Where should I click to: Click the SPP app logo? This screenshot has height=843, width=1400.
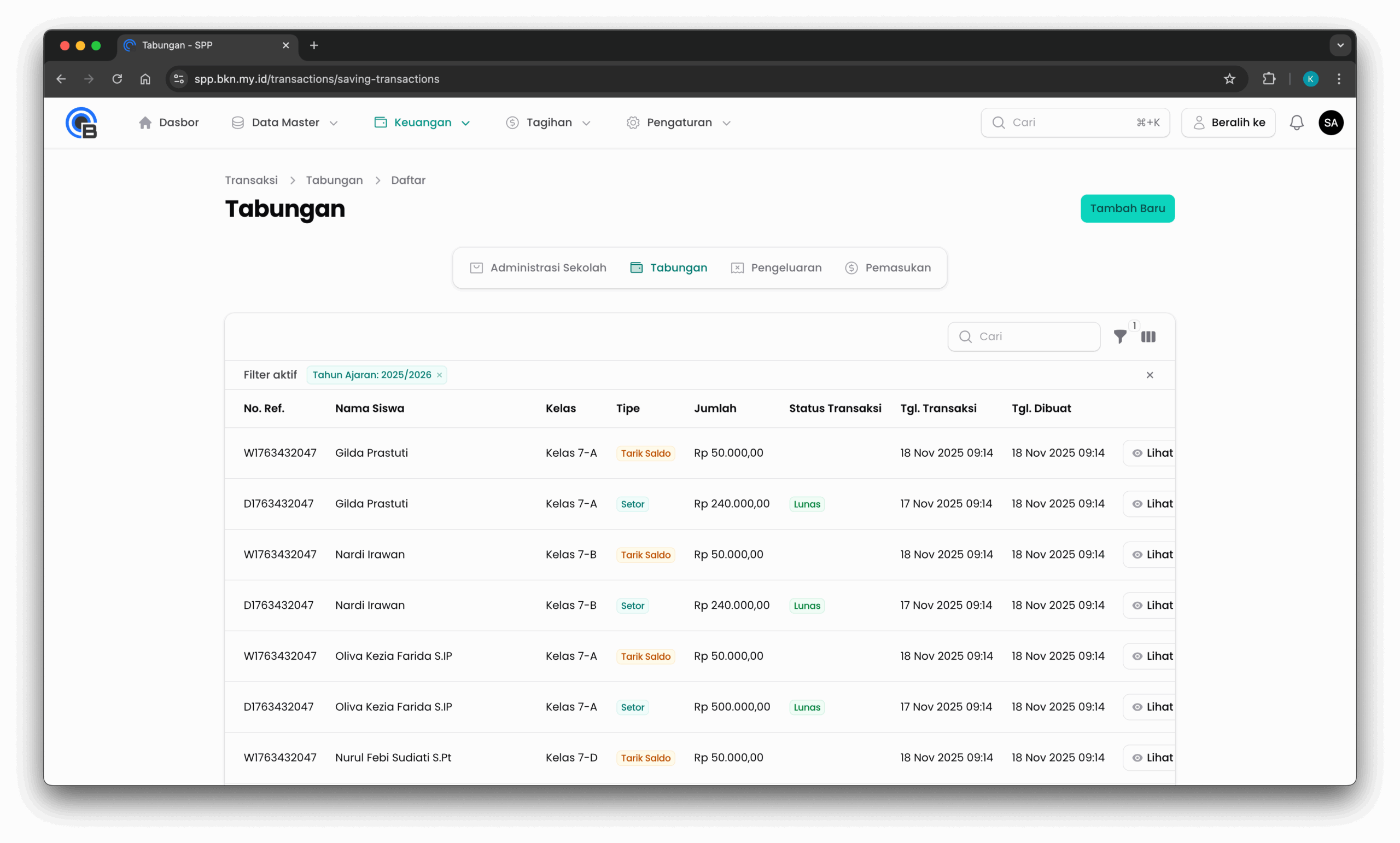click(81, 123)
